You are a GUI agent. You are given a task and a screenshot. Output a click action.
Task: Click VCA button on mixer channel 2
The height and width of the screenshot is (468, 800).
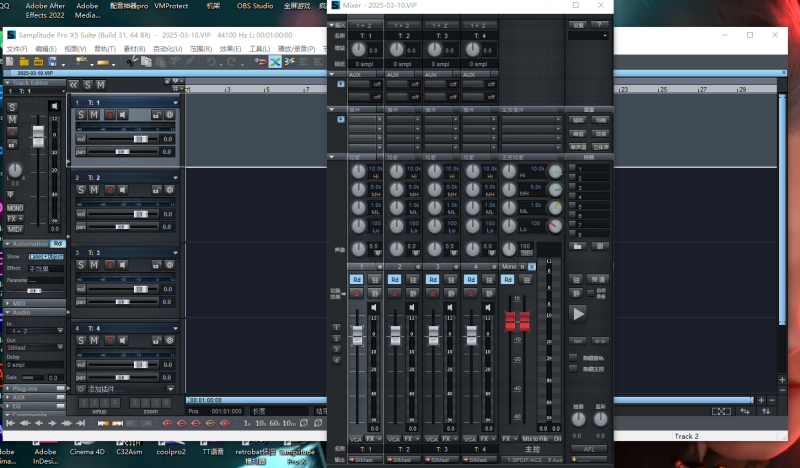point(393,438)
